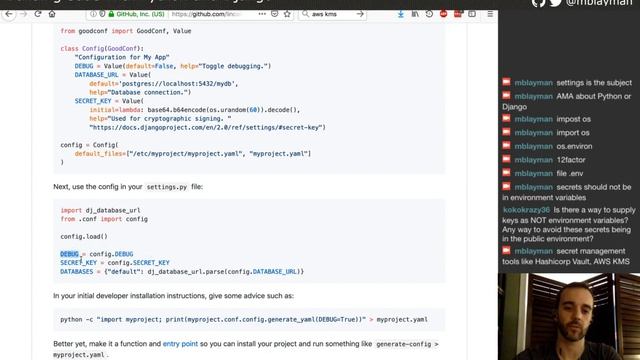Click the browser Back arrow button
Image resolution: width=640 pixels, height=360 pixels.
[x=9, y=14]
